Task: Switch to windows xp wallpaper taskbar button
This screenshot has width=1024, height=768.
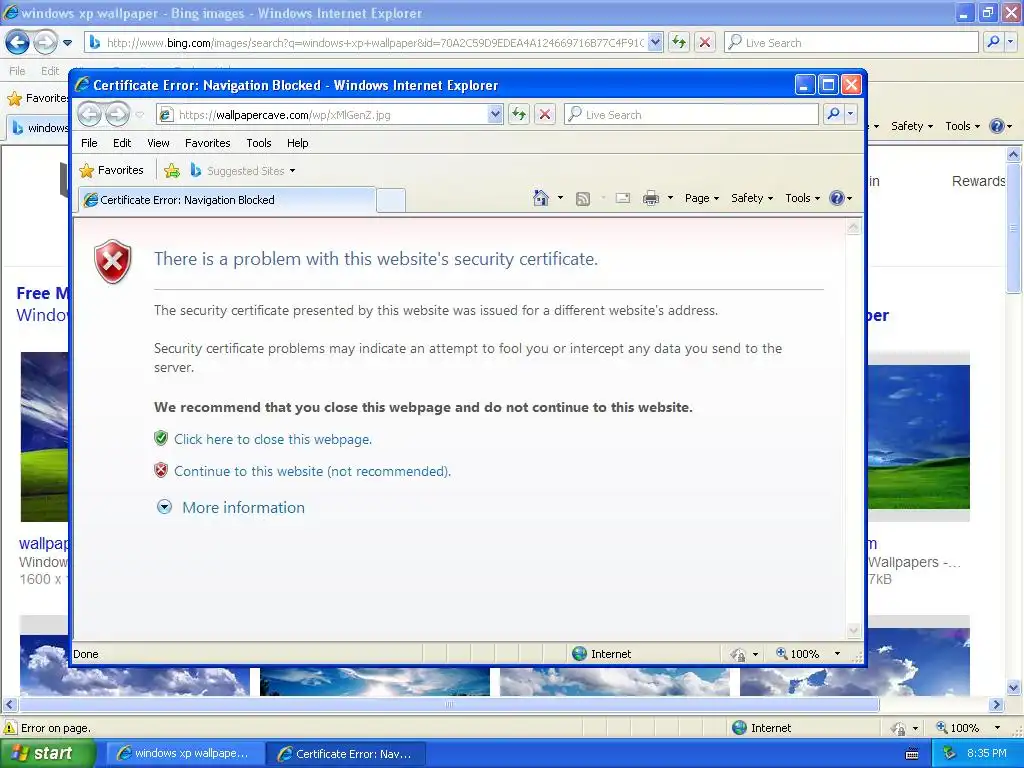Action: 184,753
